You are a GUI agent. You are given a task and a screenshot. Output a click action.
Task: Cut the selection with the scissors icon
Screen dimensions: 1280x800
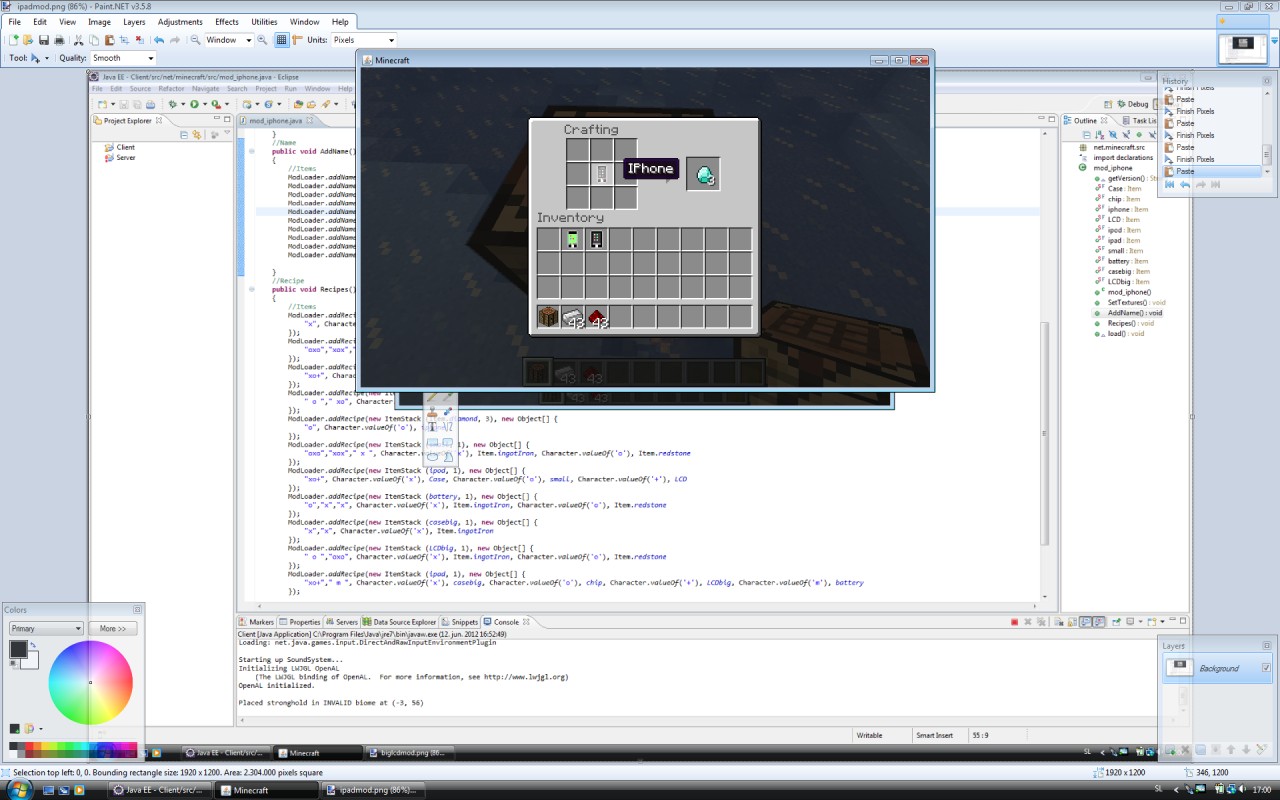click(x=79, y=40)
